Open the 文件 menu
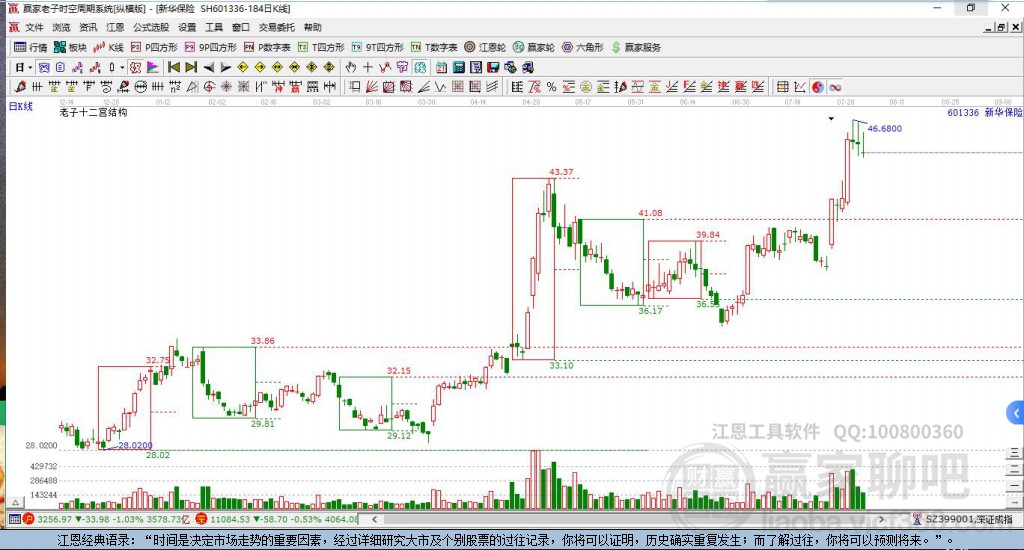The width and height of the screenshot is (1024, 550). click(x=34, y=27)
